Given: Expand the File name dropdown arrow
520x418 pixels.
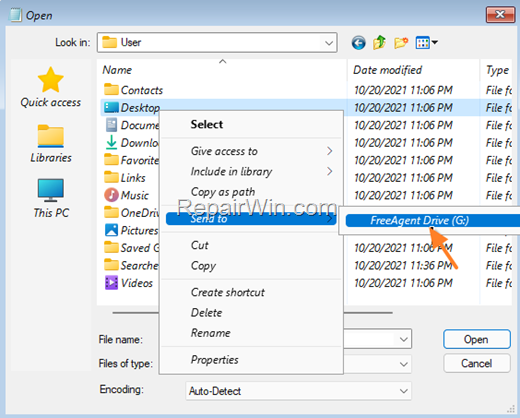Looking at the screenshot, I should [x=404, y=339].
